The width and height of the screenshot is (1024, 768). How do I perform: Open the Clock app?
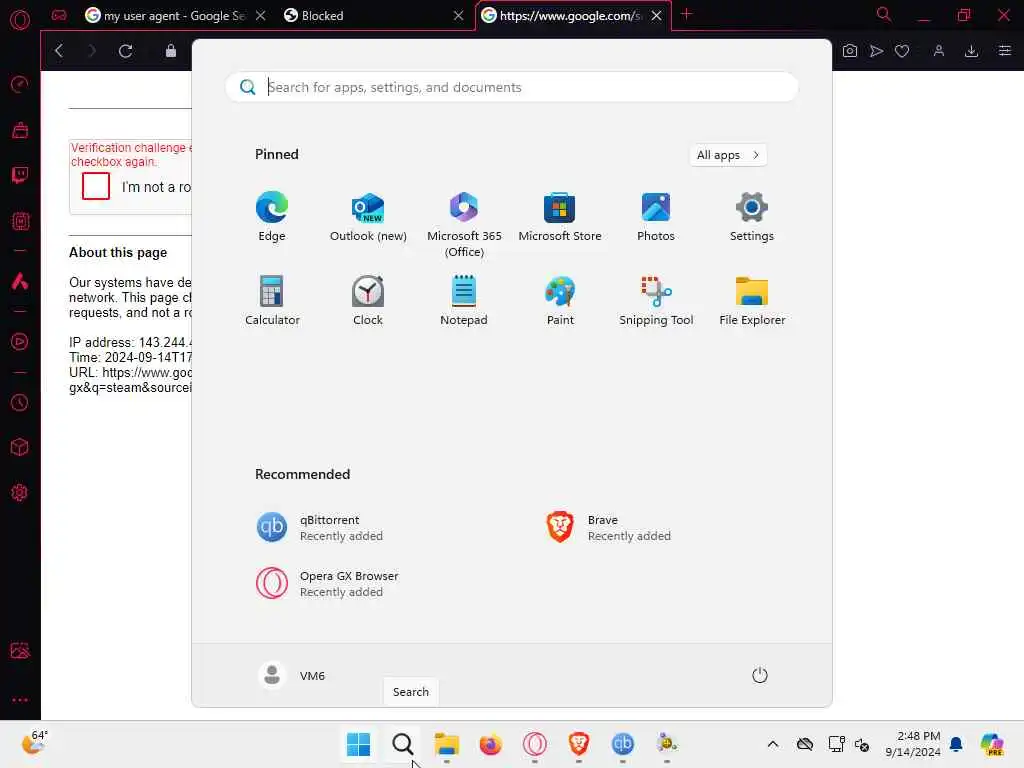pos(368,300)
